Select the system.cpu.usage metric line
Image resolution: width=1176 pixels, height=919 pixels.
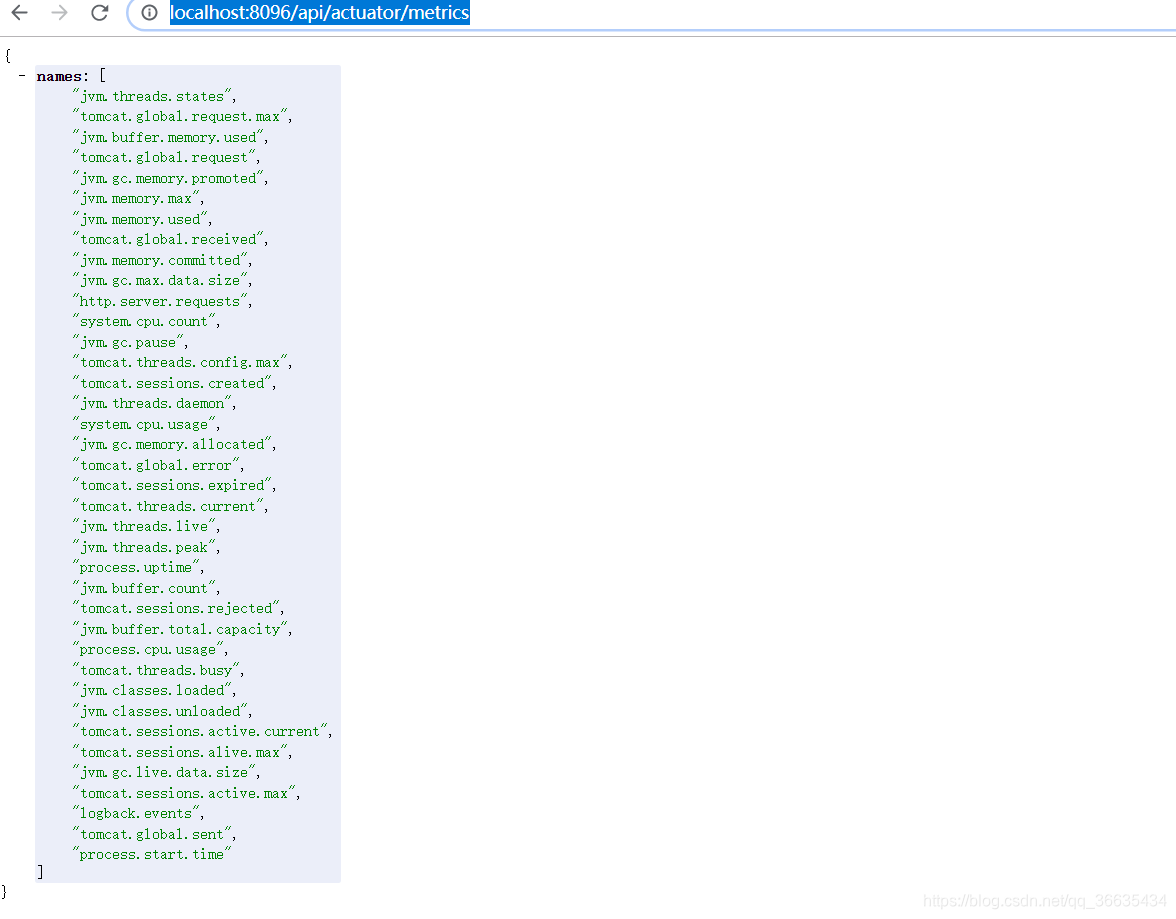tap(146, 423)
